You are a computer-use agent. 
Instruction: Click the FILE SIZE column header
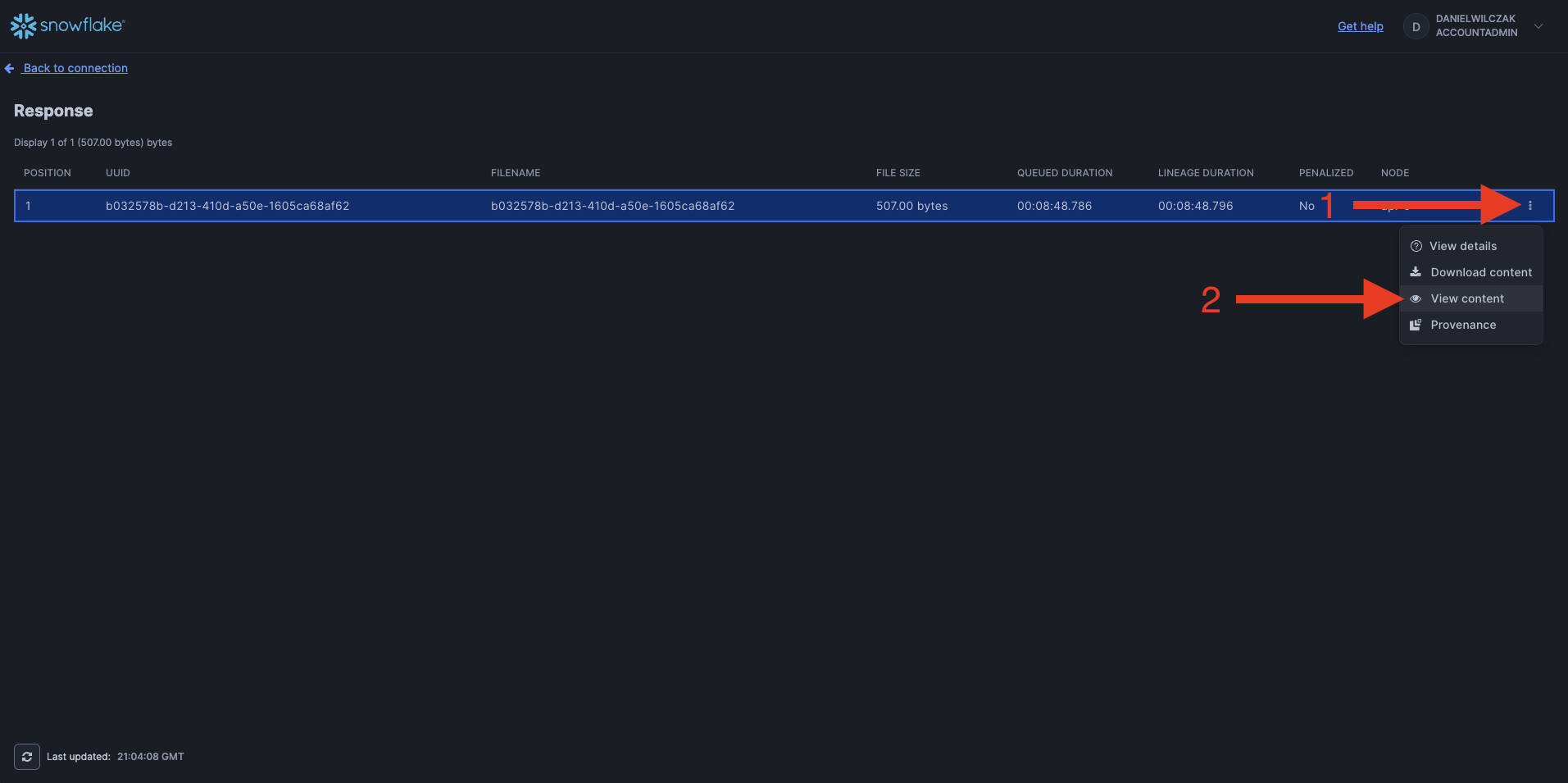click(898, 173)
